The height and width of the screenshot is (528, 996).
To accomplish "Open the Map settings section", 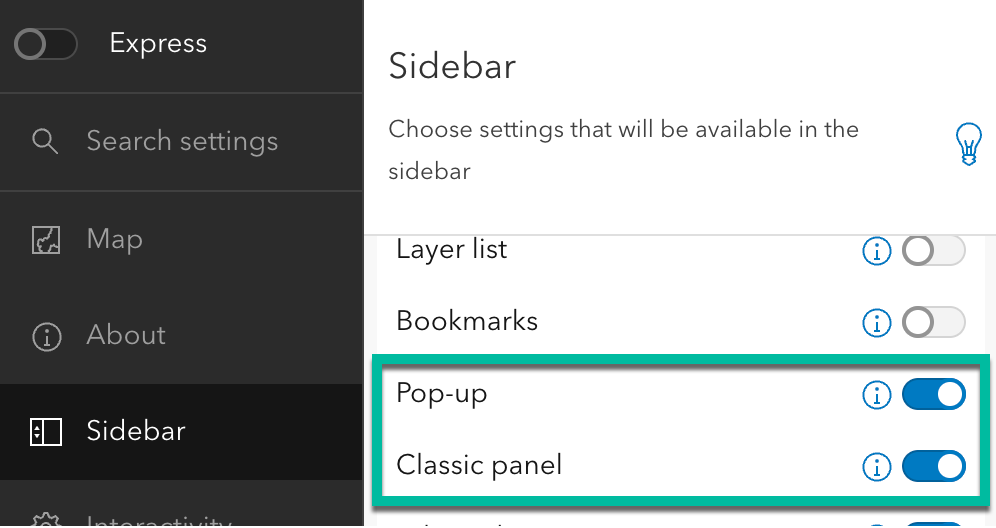I will pyautogui.click(x=115, y=240).
